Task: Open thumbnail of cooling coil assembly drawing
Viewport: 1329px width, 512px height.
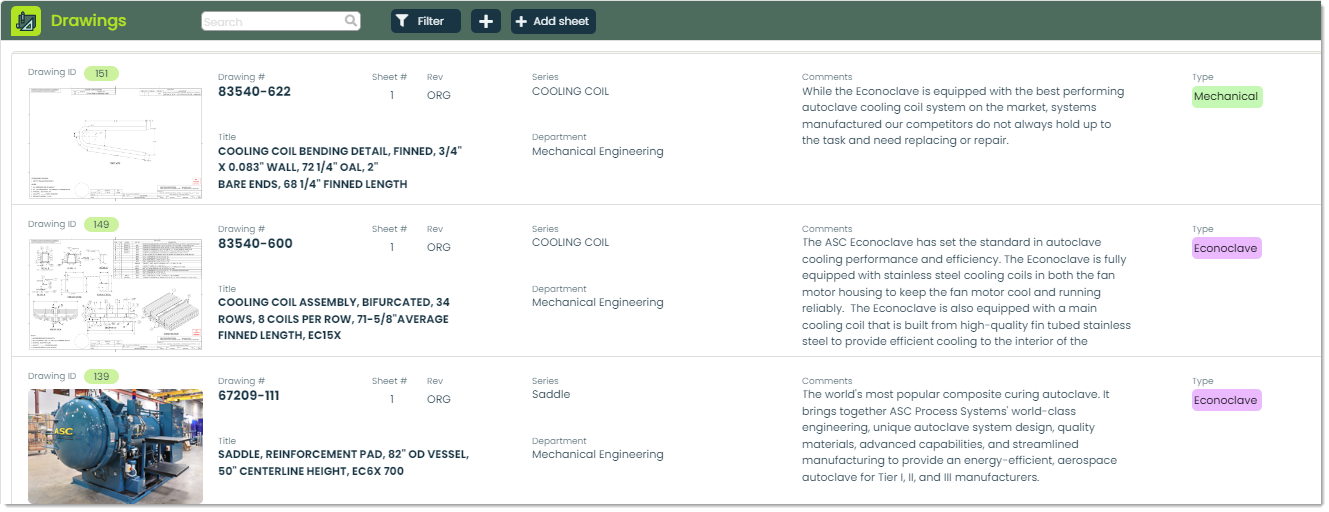Action: [x=115, y=294]
